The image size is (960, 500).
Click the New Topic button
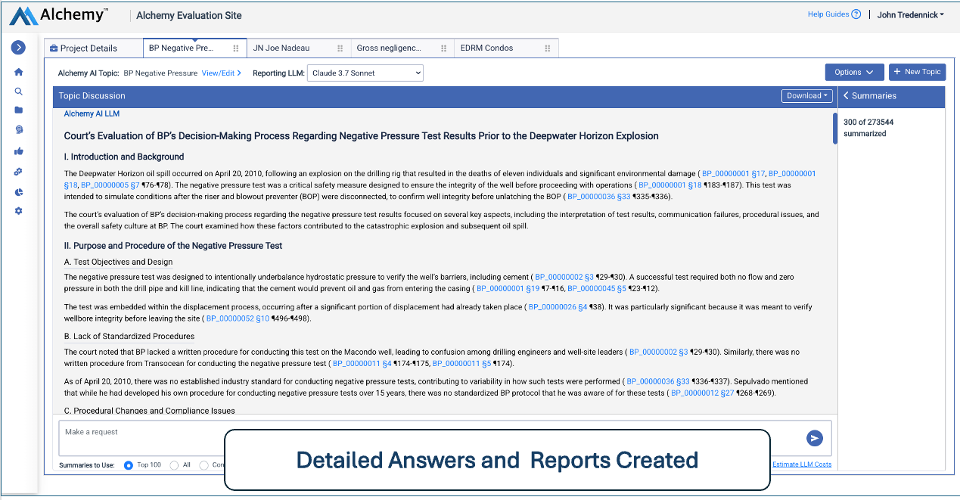pyautogui.click(x=917, y=72)
